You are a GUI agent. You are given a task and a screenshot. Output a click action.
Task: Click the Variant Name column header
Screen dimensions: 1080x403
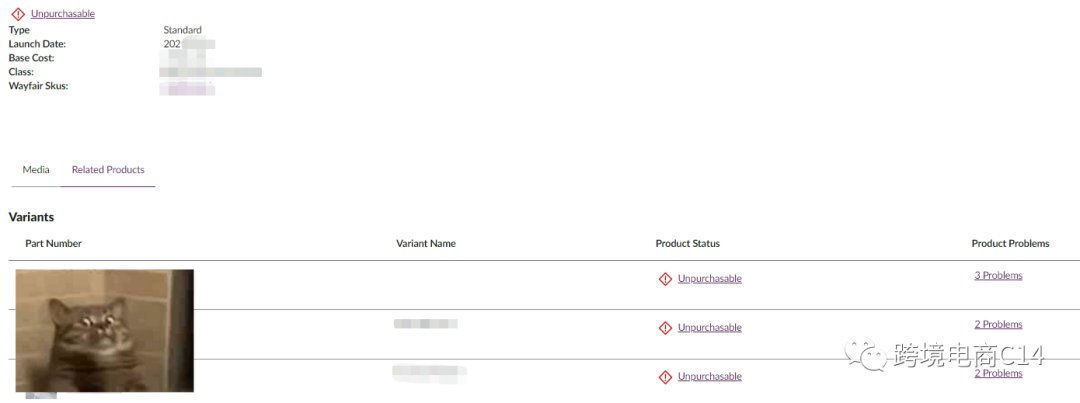pyautogui.click(x=426, y=244)
